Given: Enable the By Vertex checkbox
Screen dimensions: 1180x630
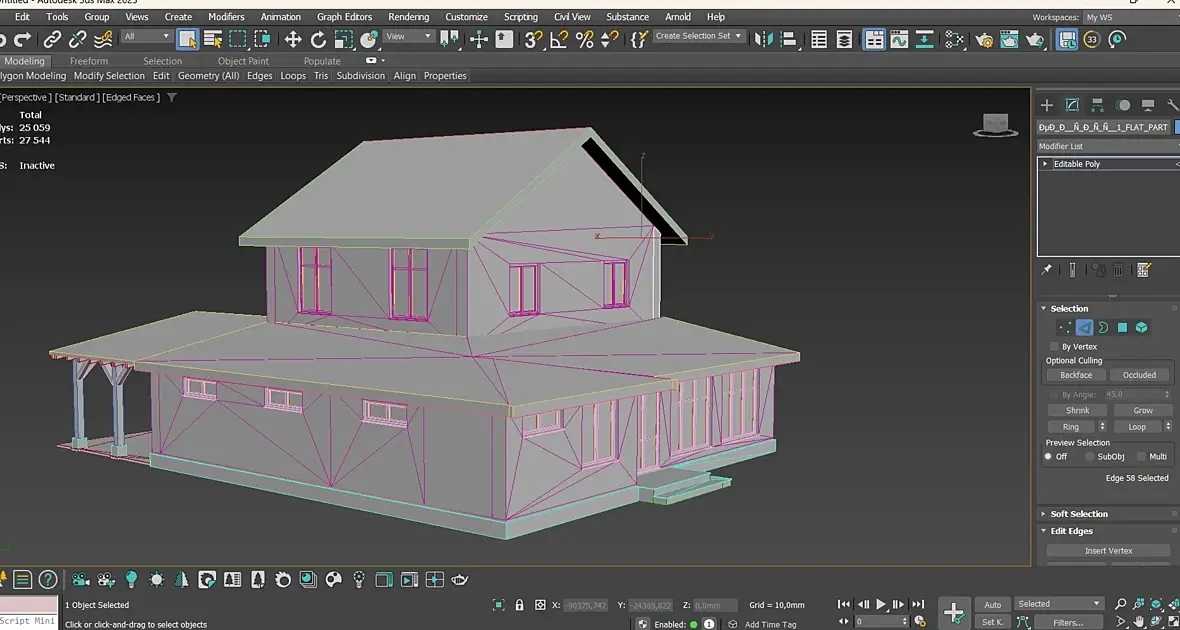Looking at the screenshot, I should pyautogui.click(x=1054, y=346).
